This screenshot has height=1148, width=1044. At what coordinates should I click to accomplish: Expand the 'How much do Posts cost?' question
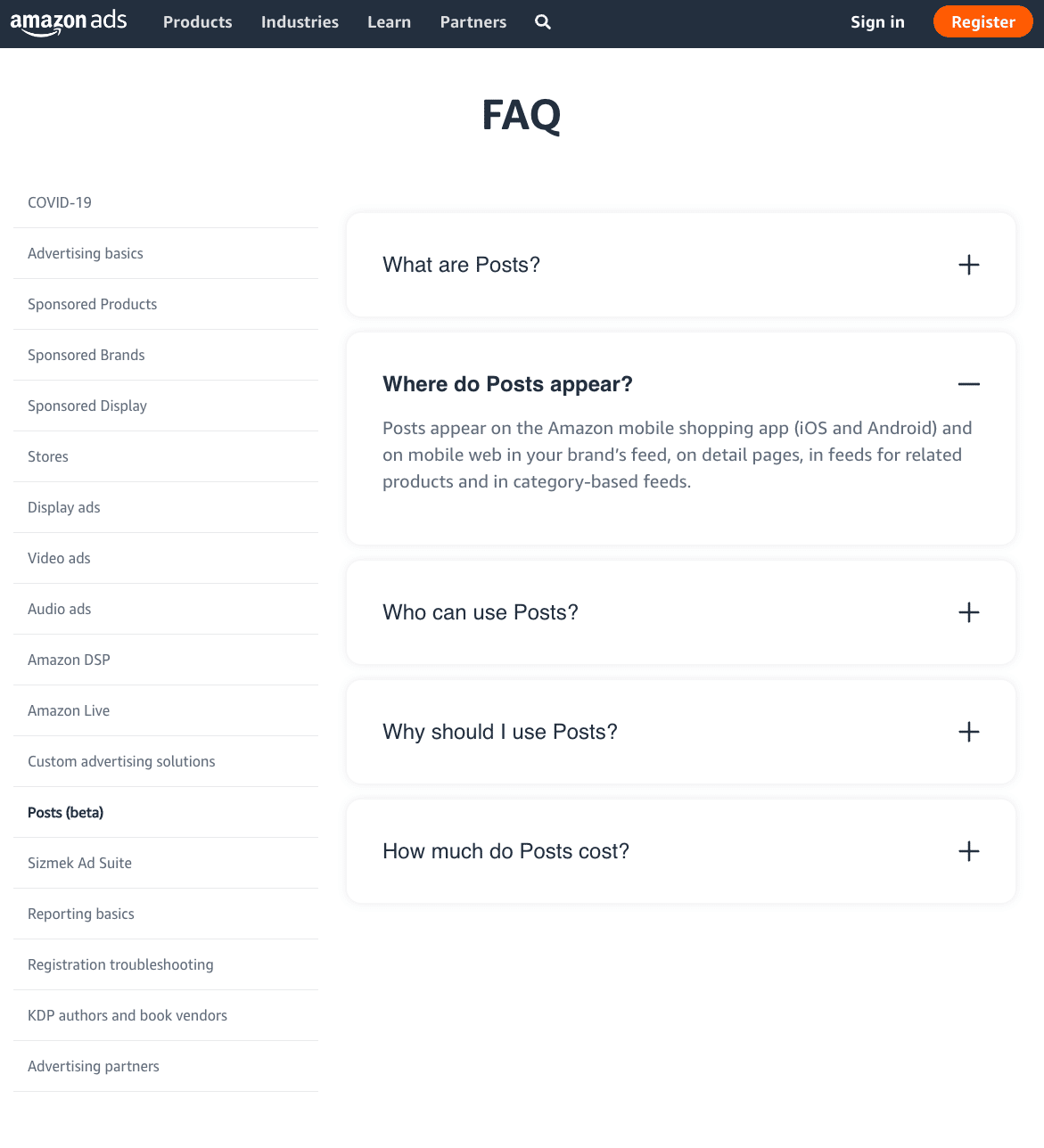coord(506,851)
